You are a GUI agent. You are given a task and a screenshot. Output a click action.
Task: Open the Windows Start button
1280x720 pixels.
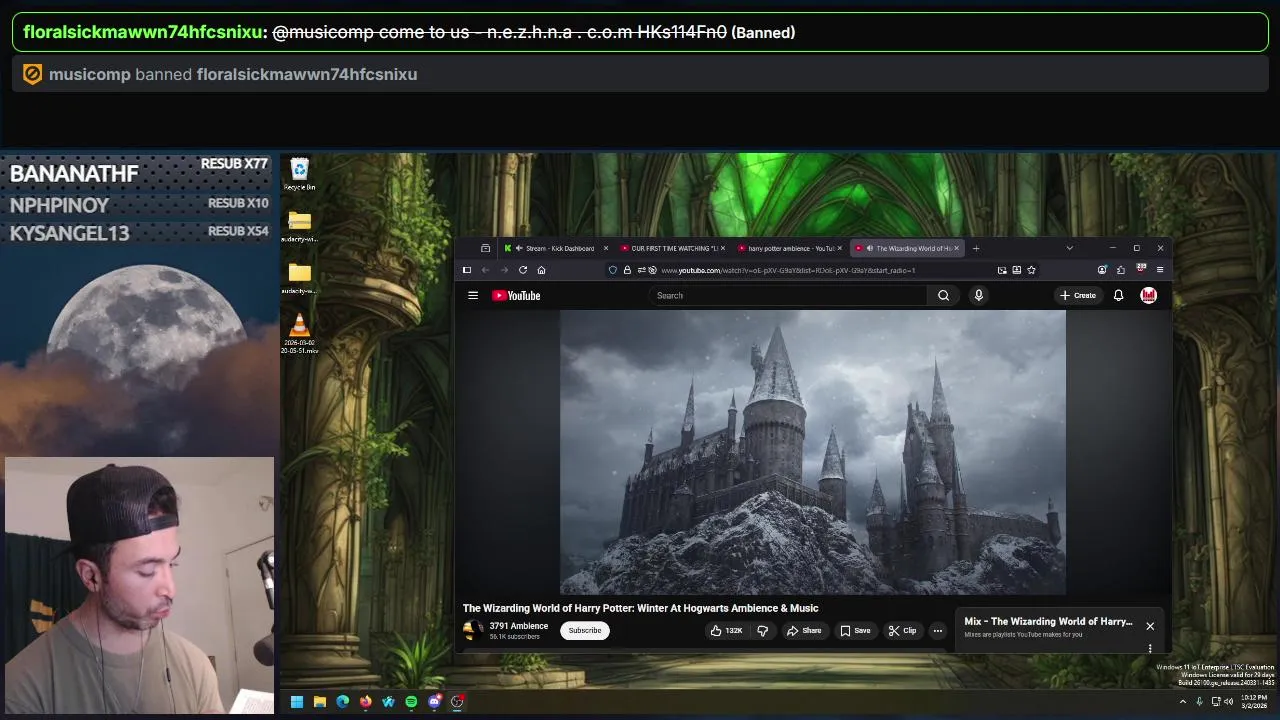click(x=296, y=702)
